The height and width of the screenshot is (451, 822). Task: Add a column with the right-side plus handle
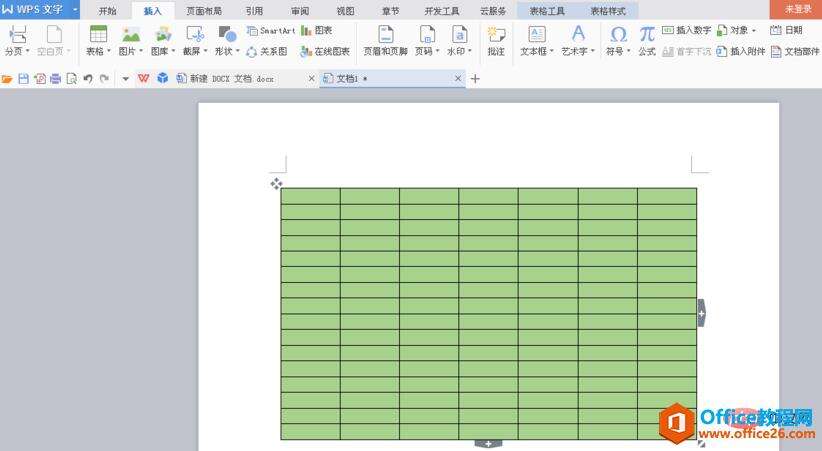(701, 313)
